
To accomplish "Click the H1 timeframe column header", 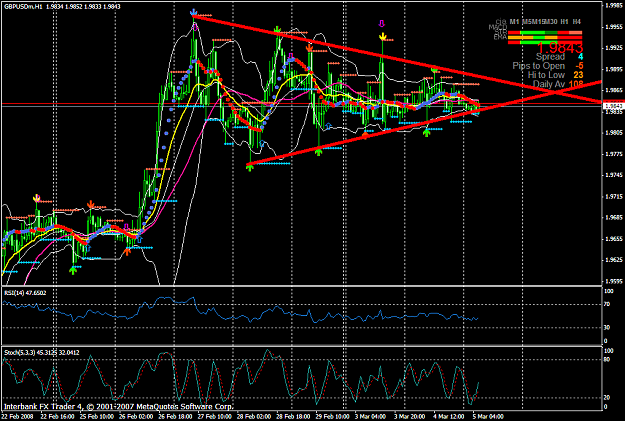I will pos(564,22).
